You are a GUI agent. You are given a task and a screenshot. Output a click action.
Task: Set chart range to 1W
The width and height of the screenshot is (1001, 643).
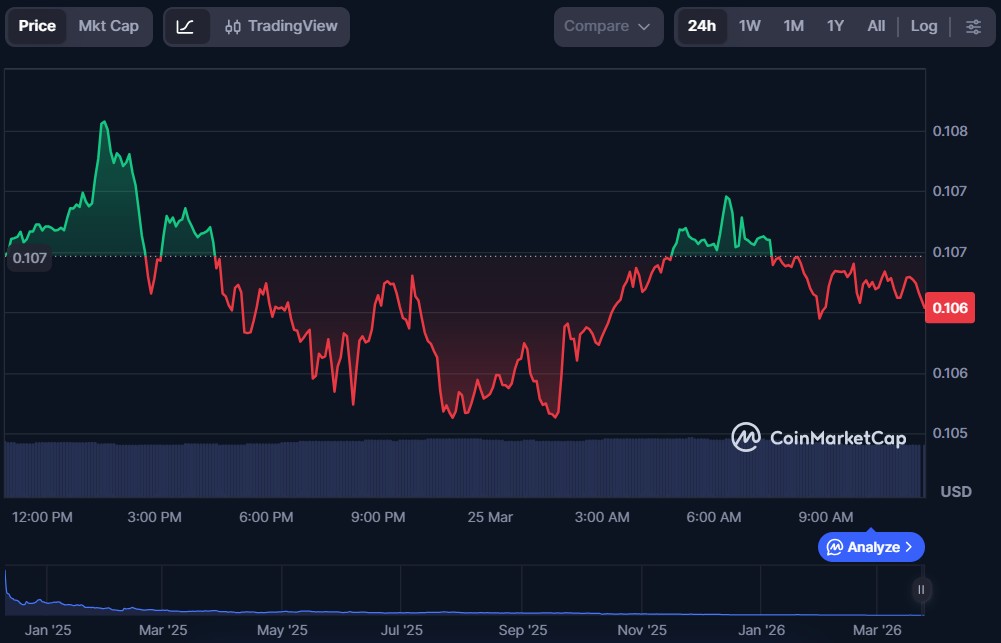pos(750,26)
